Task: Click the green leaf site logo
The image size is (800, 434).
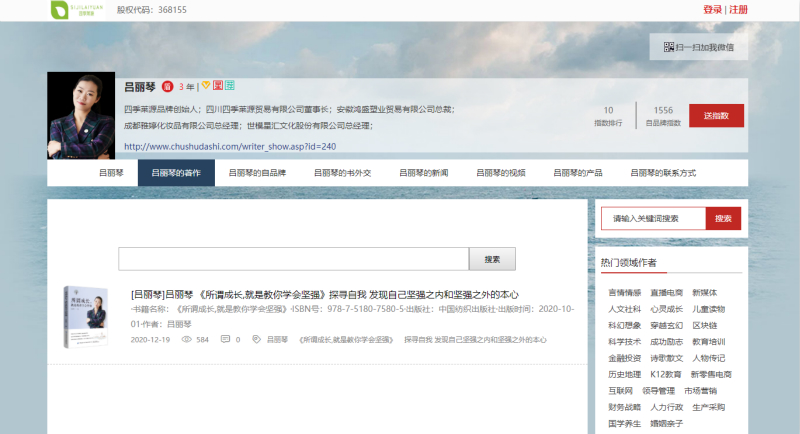Action: click(70, 10)
